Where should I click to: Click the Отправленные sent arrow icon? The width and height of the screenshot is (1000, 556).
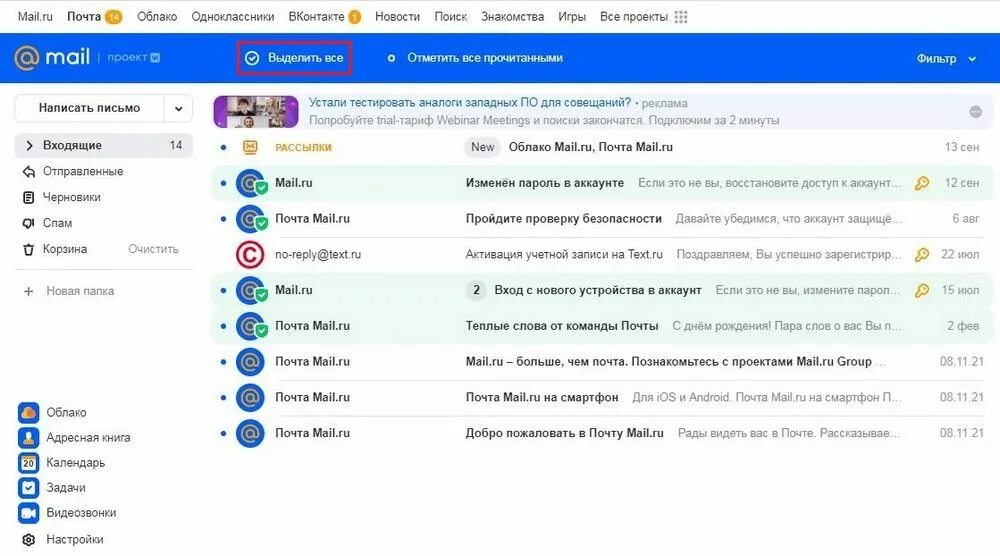[28, 172]
